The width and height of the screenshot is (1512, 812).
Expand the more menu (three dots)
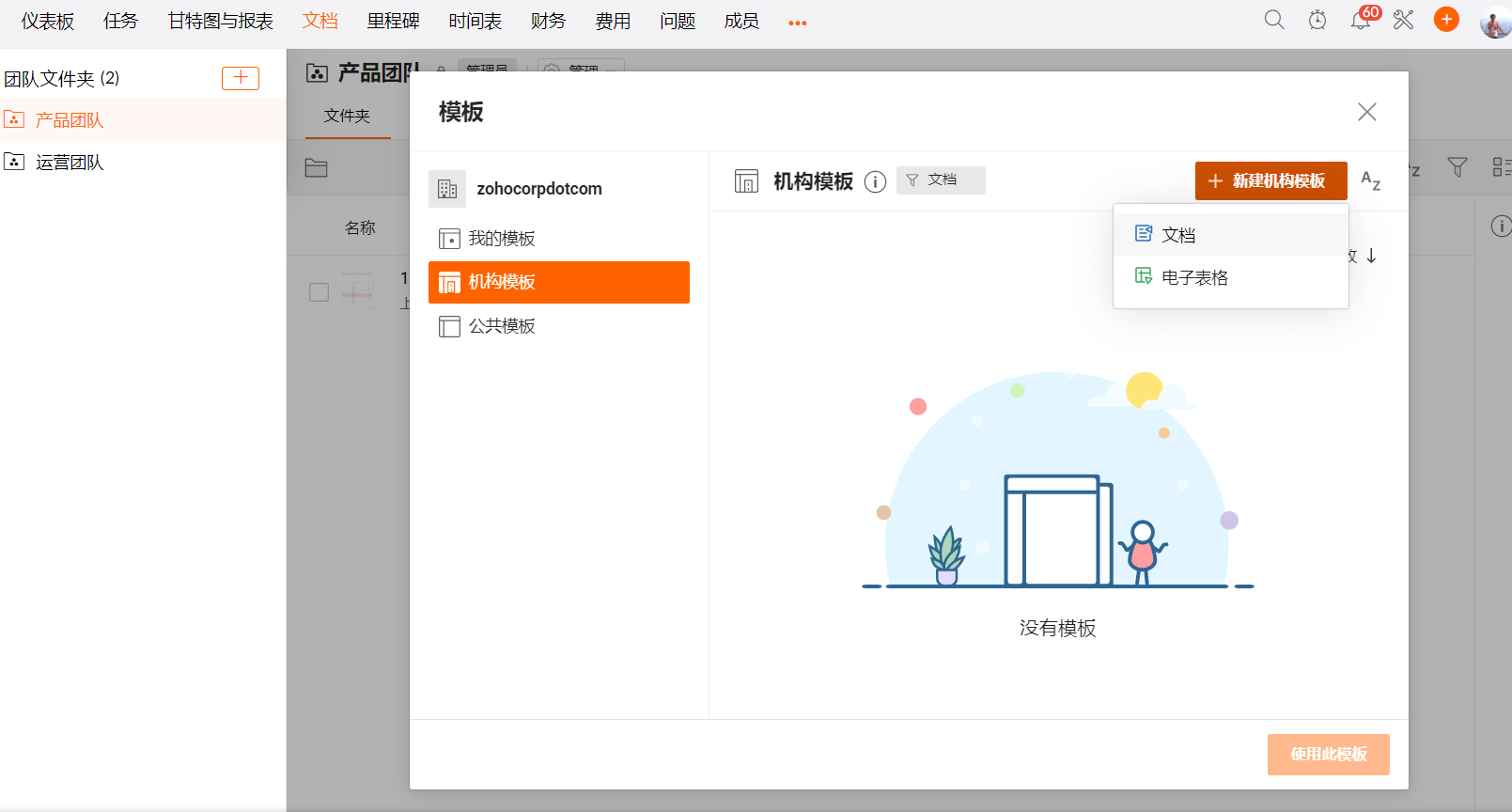(797, 23)
